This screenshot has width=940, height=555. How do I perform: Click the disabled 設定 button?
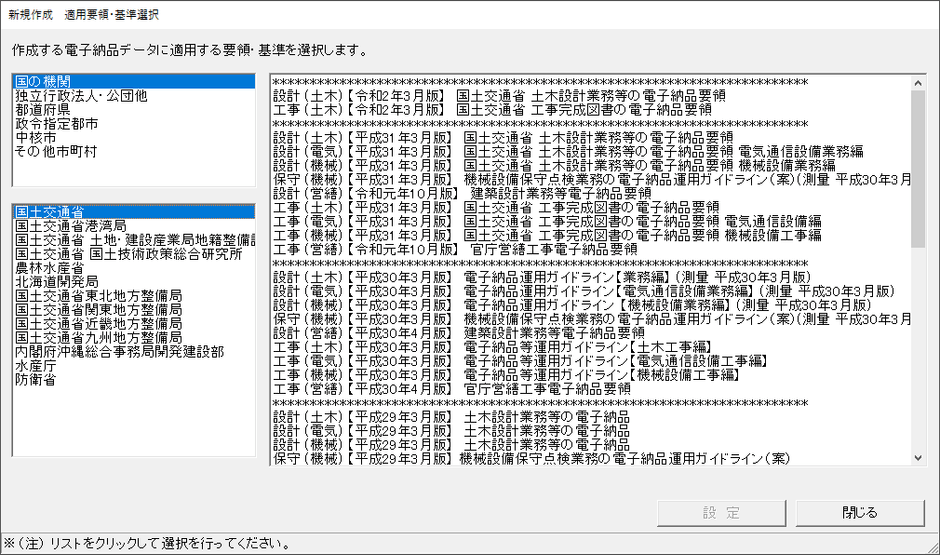click(x=721, y=513)
